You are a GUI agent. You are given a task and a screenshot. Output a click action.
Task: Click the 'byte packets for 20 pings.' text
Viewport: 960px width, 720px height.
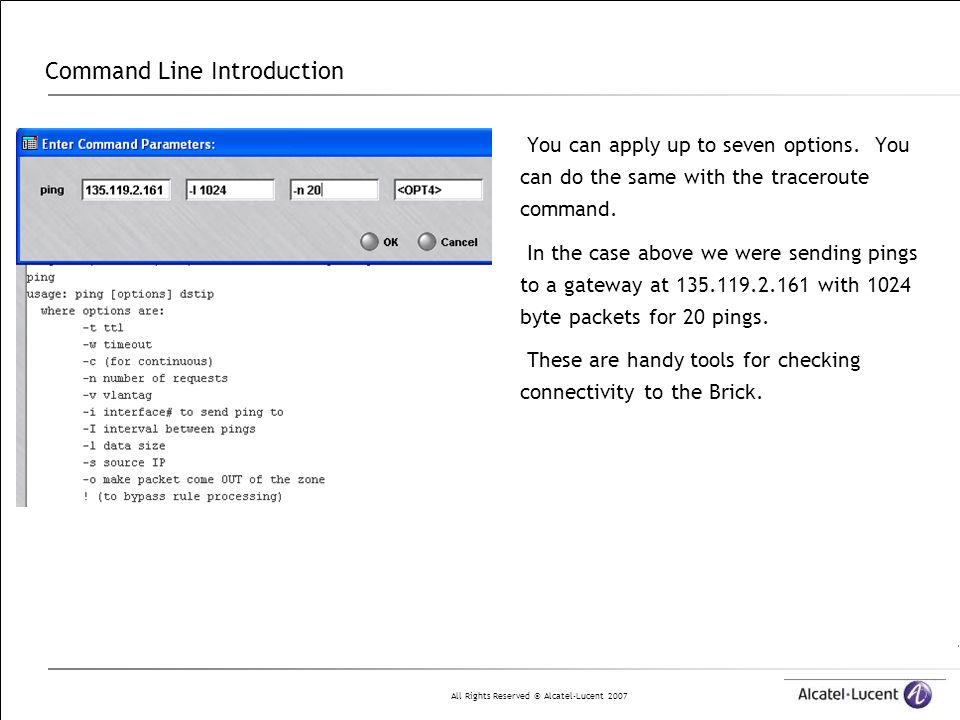(643, 317)
